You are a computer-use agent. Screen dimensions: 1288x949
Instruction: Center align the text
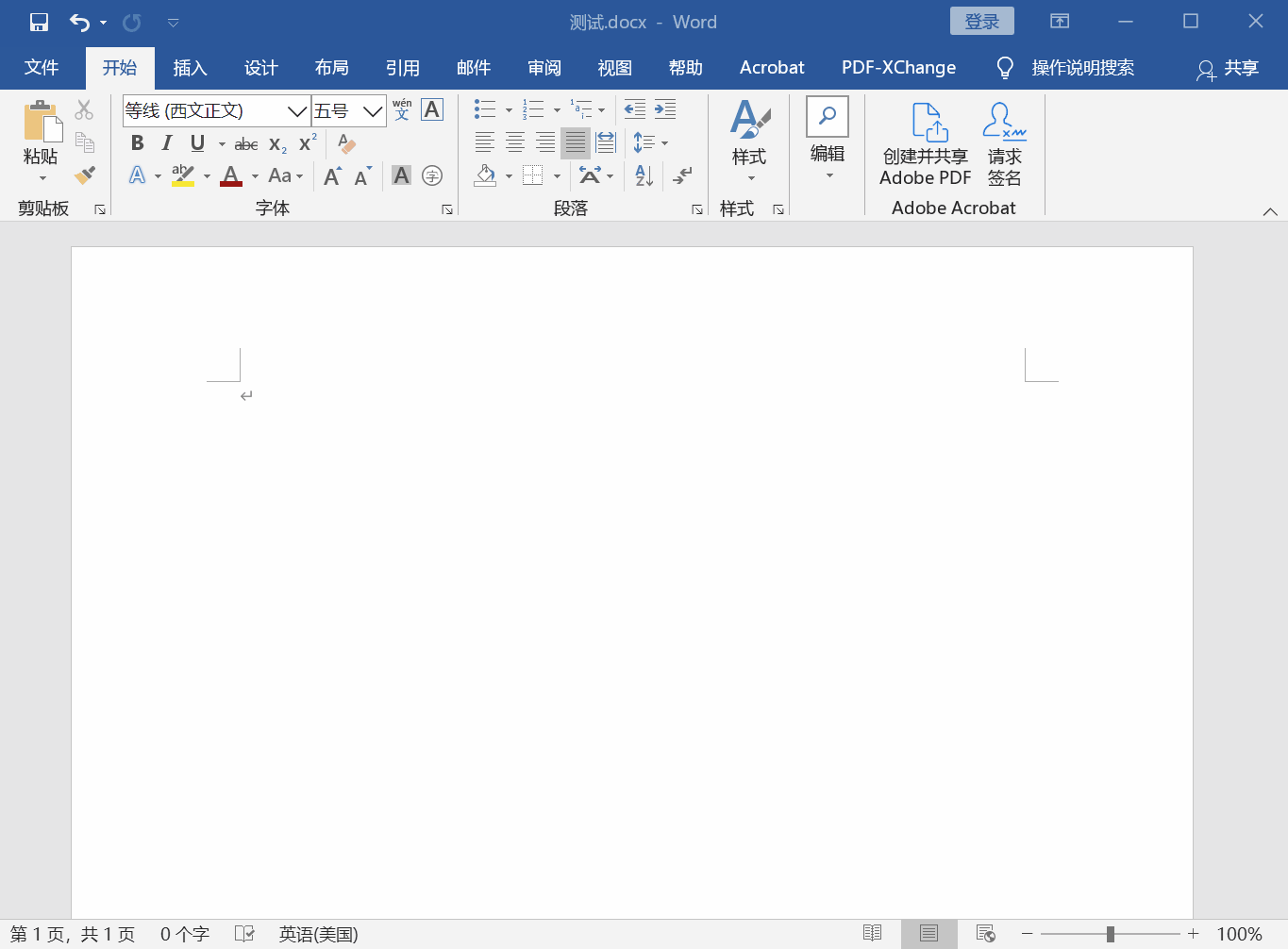[x=515, y=143]
